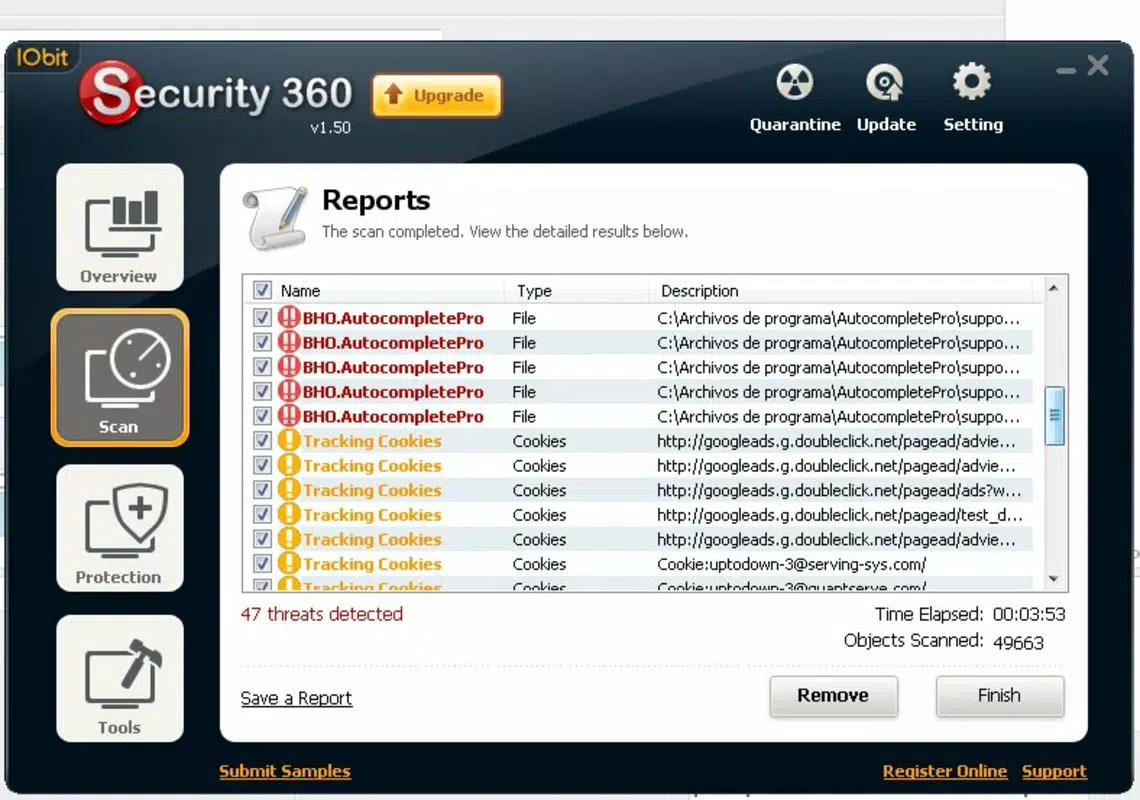Viewport: 1140px width, 800px height.
Task: Uncheck the second BHO.AutocompletePro row checkbox
Action: pyautogui.click(x=262, y=343)
